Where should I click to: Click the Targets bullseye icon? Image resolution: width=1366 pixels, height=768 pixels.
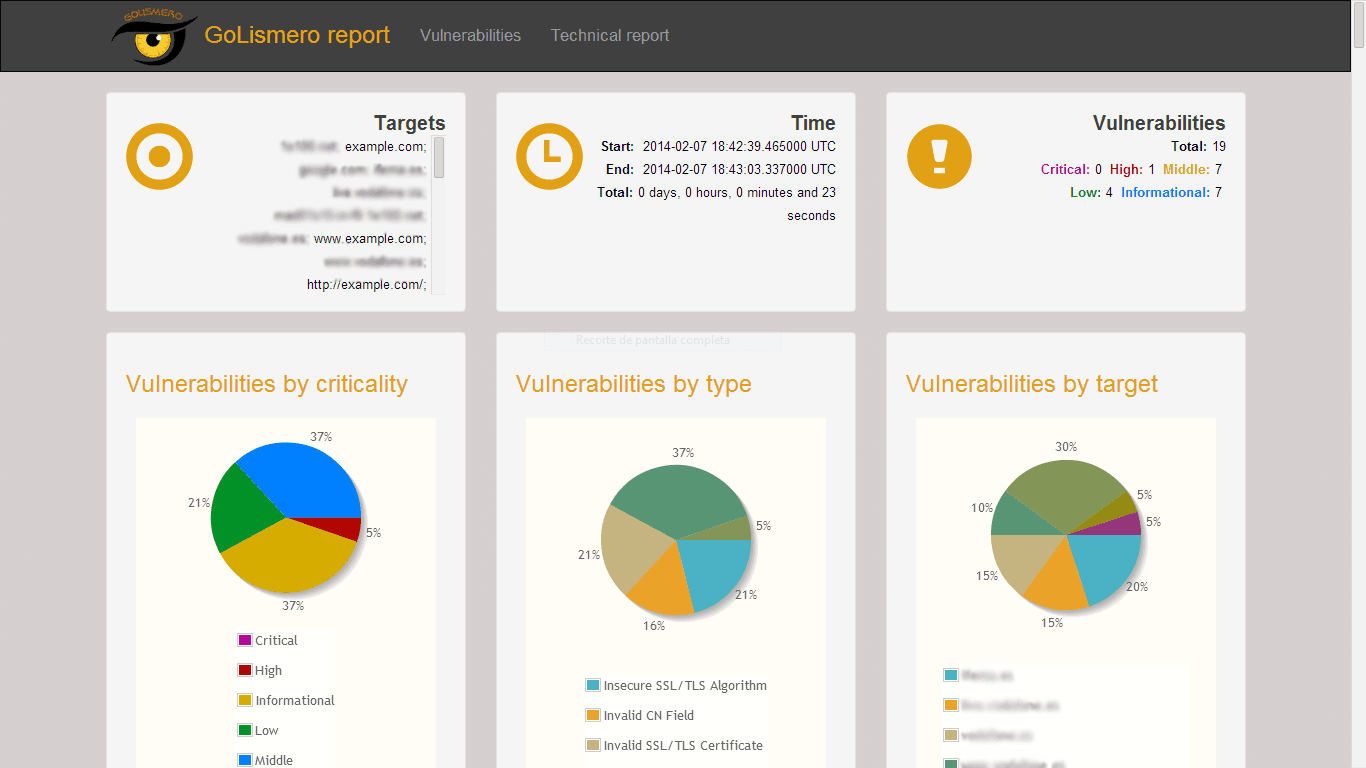[159, 156]
